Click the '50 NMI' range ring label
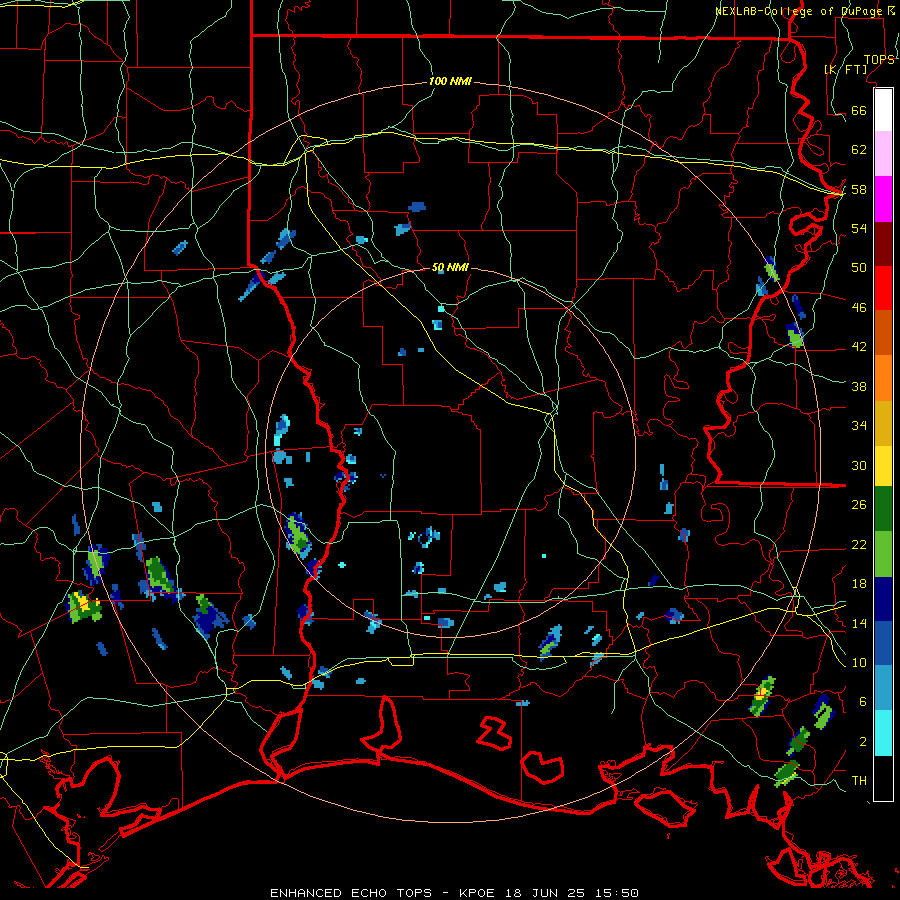The width and height of the screenshot is (900, 900). 450,267
